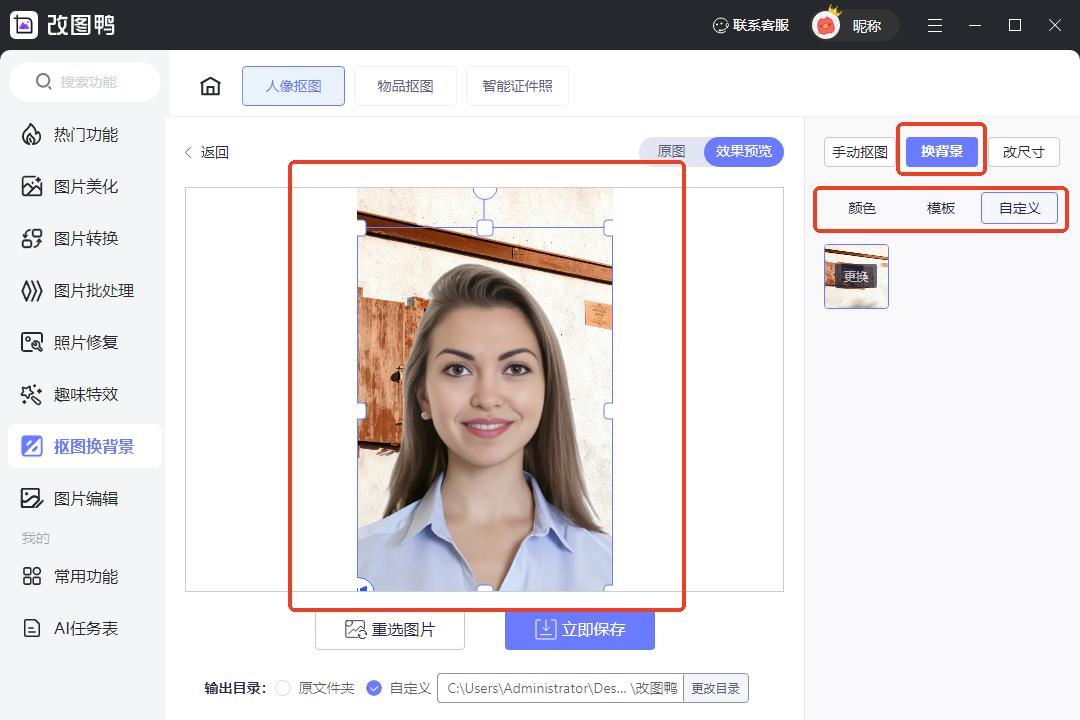The height and width of the screenshot is (720, 1080).
Task: Open the hamburger menu in title bar
Action: [x=934, y=26]
